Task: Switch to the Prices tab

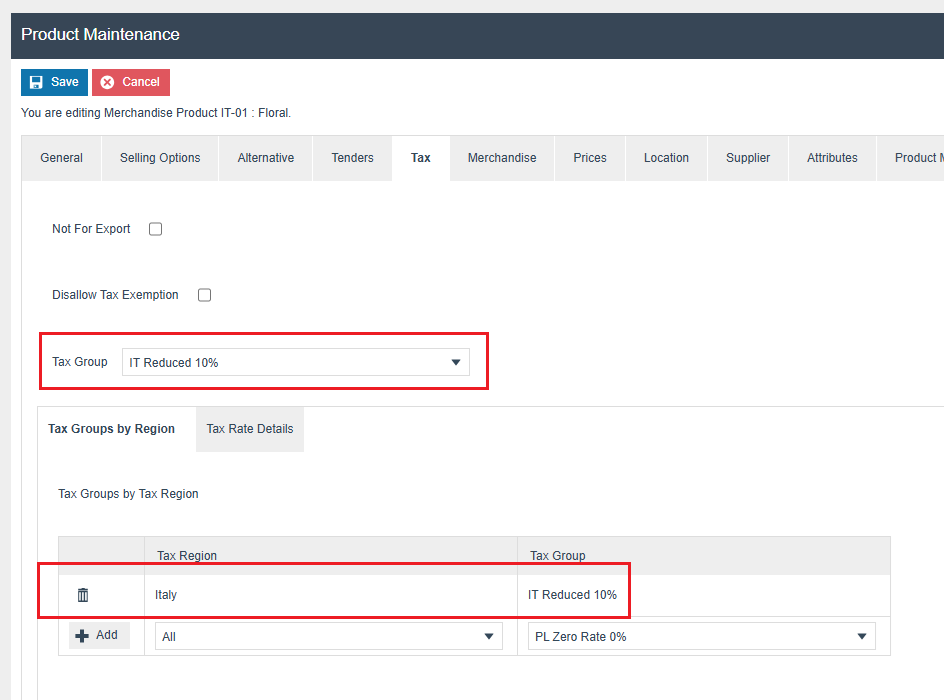Action: tap(590, 158)
